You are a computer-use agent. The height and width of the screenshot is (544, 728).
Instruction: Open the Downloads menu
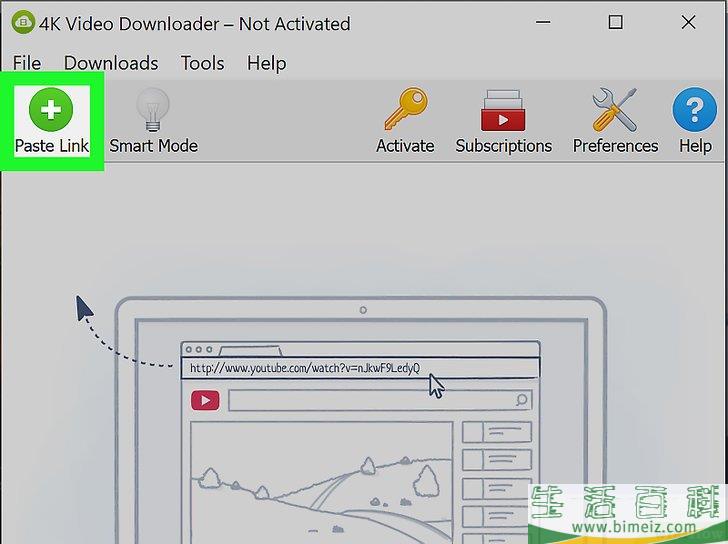(111, 63)
